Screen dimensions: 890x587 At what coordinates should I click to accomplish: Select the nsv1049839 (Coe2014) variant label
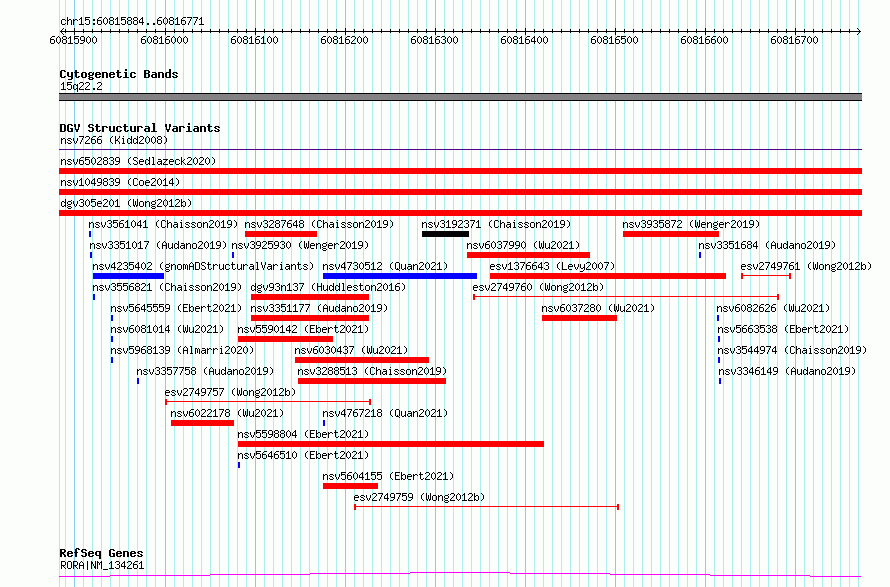tap(120, 182)
